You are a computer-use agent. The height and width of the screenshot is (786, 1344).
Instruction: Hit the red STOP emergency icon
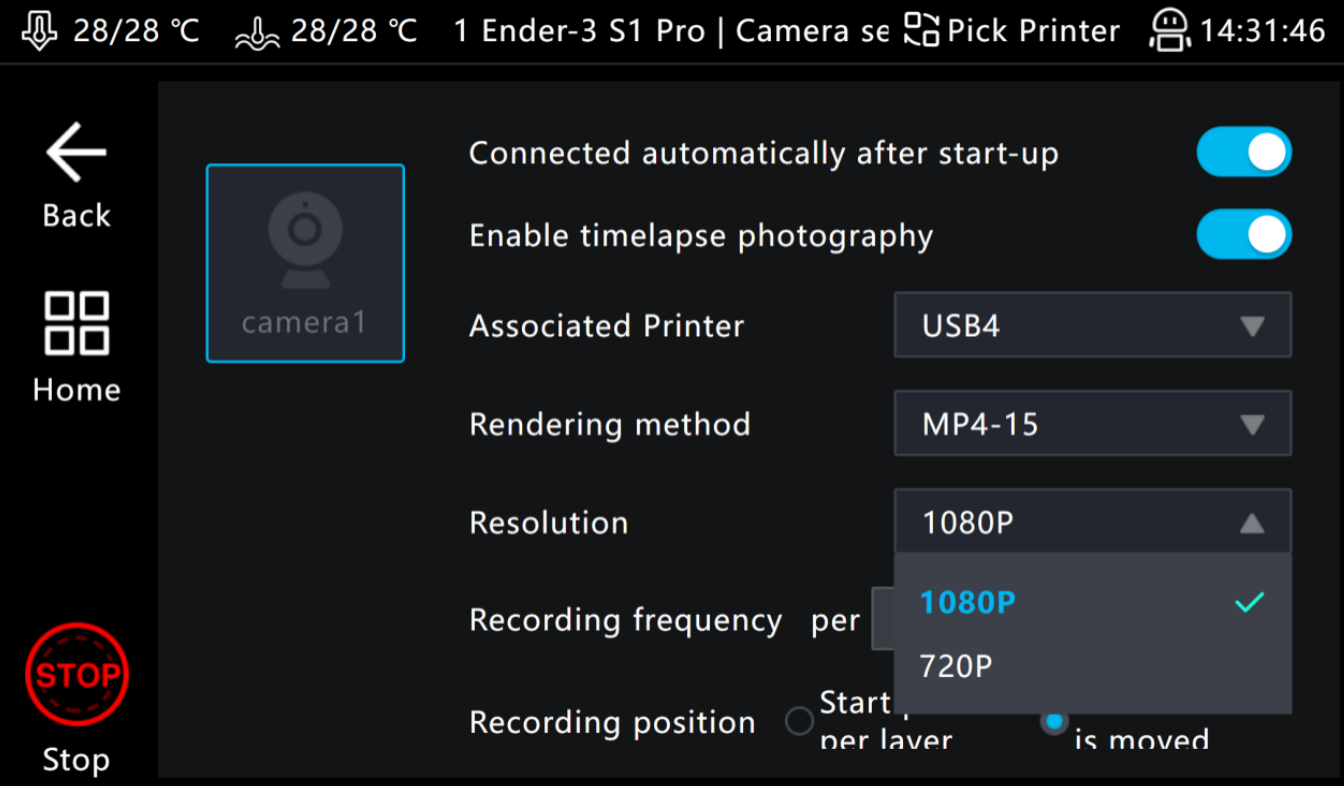point(77,674)
